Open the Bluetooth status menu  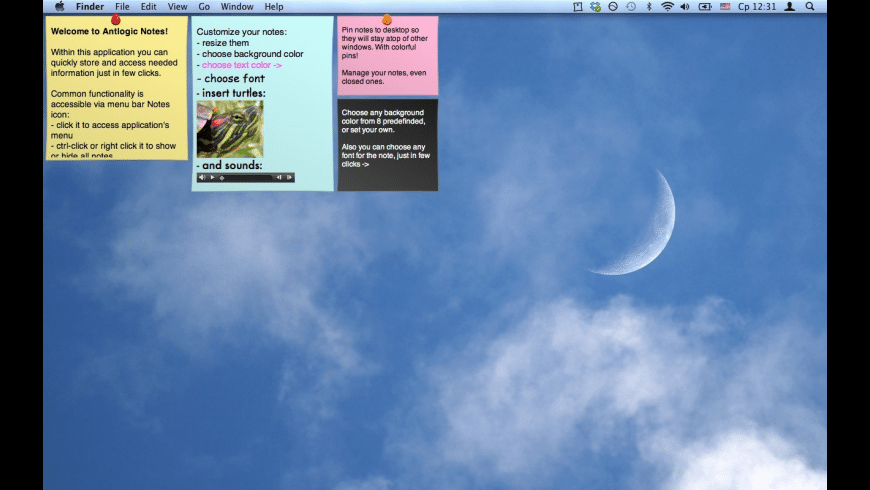point(648,7)
